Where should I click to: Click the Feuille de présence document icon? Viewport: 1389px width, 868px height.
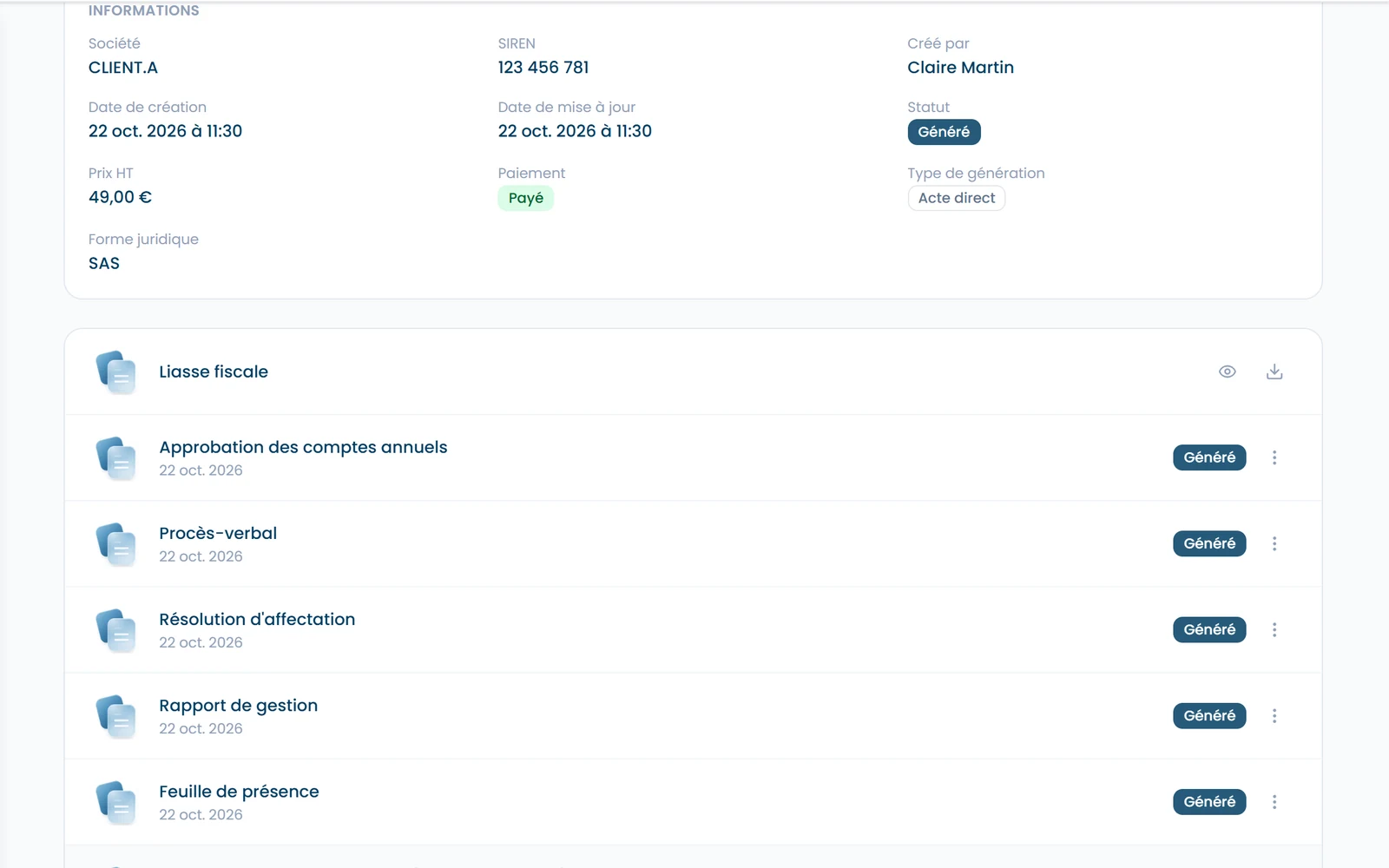(x=116, y=802)
